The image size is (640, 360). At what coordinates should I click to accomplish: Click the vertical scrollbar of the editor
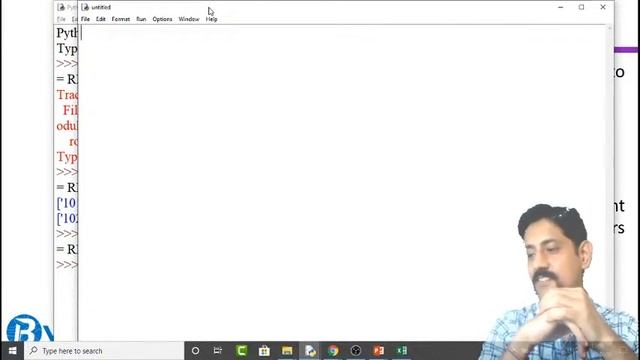coord(610,182)
